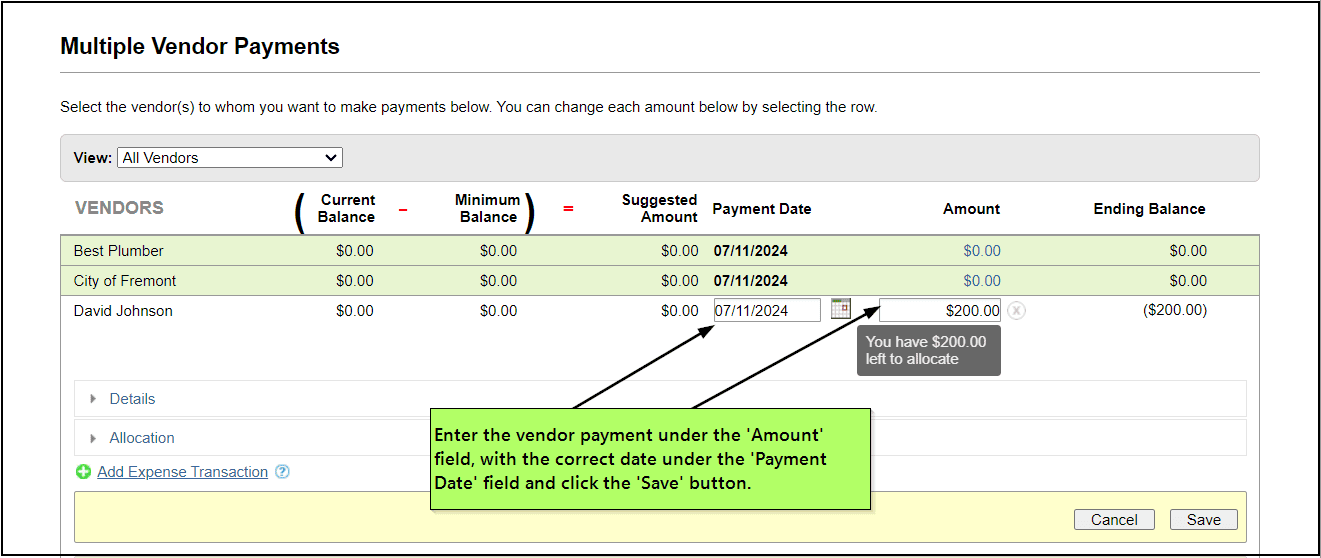1321x558 pixels.
Task: Open the View dropdown showing All Vendors
Action: [230, 158]
